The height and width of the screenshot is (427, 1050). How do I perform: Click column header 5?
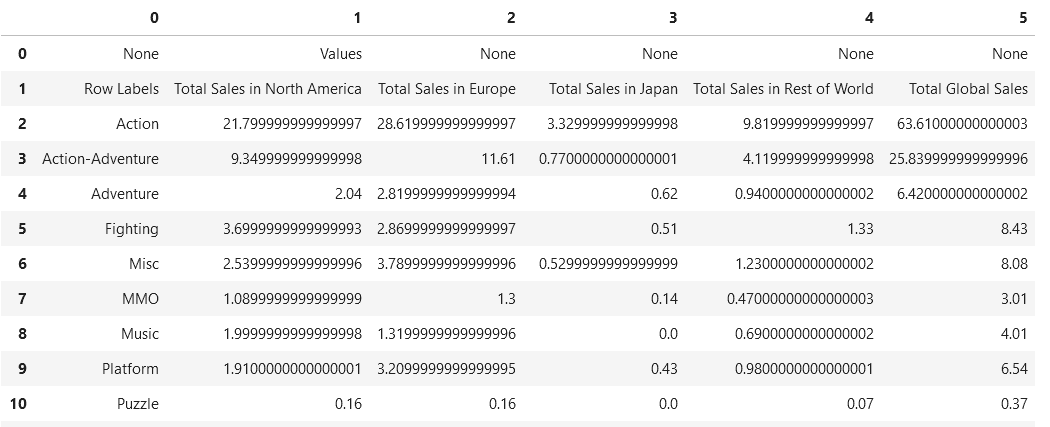tap(1022, 18)
